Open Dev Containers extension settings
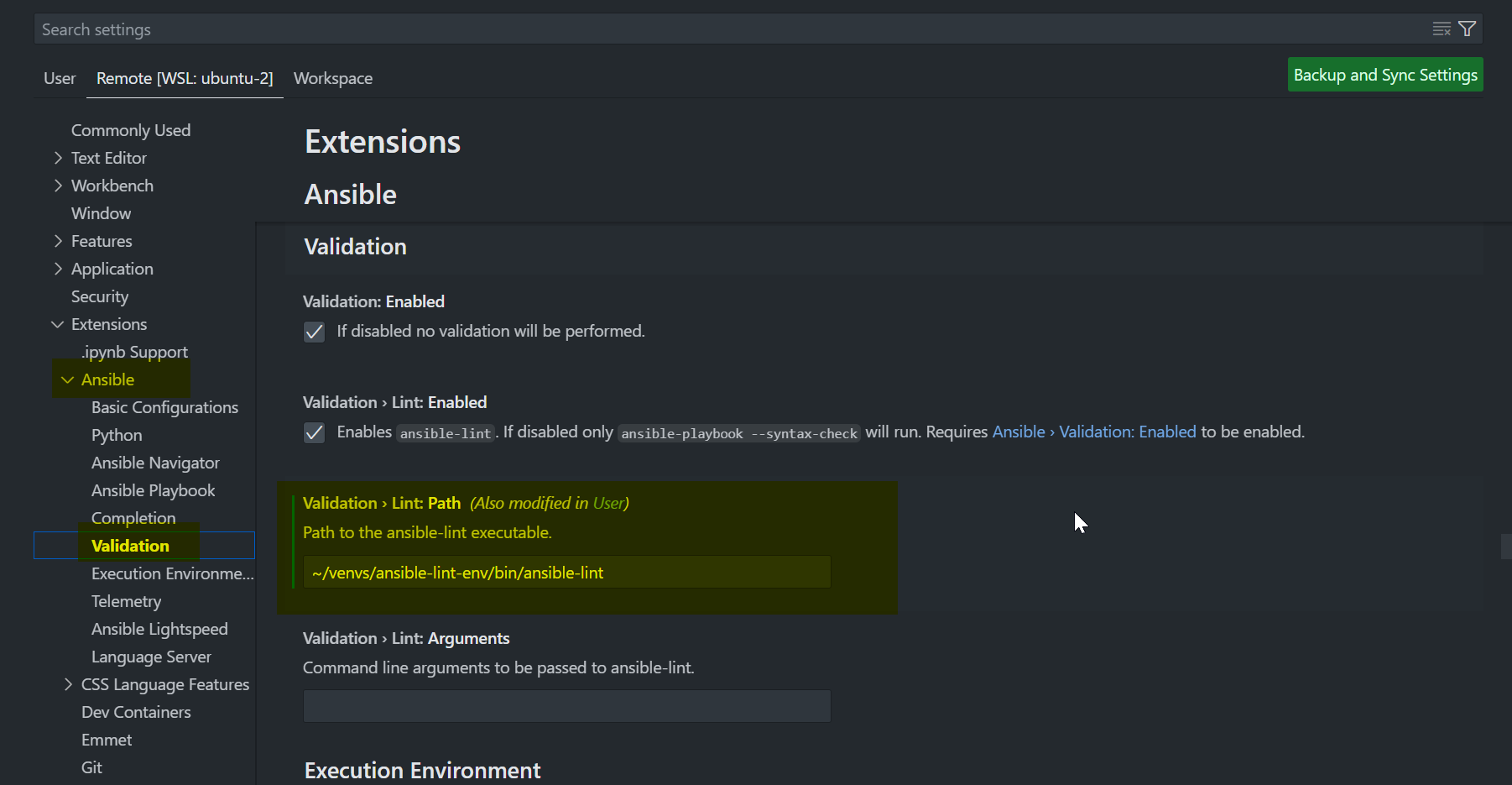The image size is (1512, 785). [136, 712]
